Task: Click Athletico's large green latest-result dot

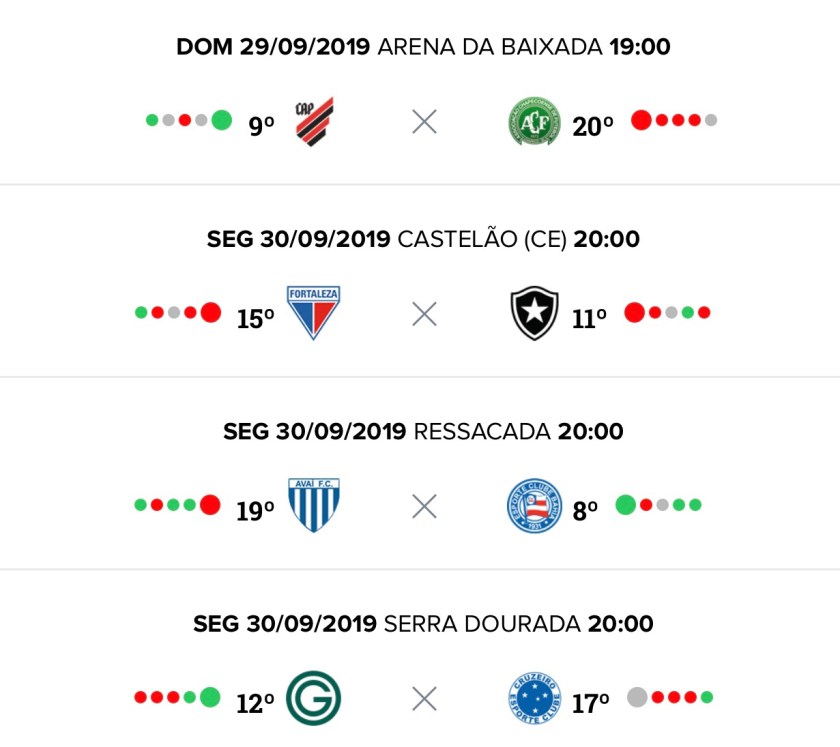Action: click(222, 120)
